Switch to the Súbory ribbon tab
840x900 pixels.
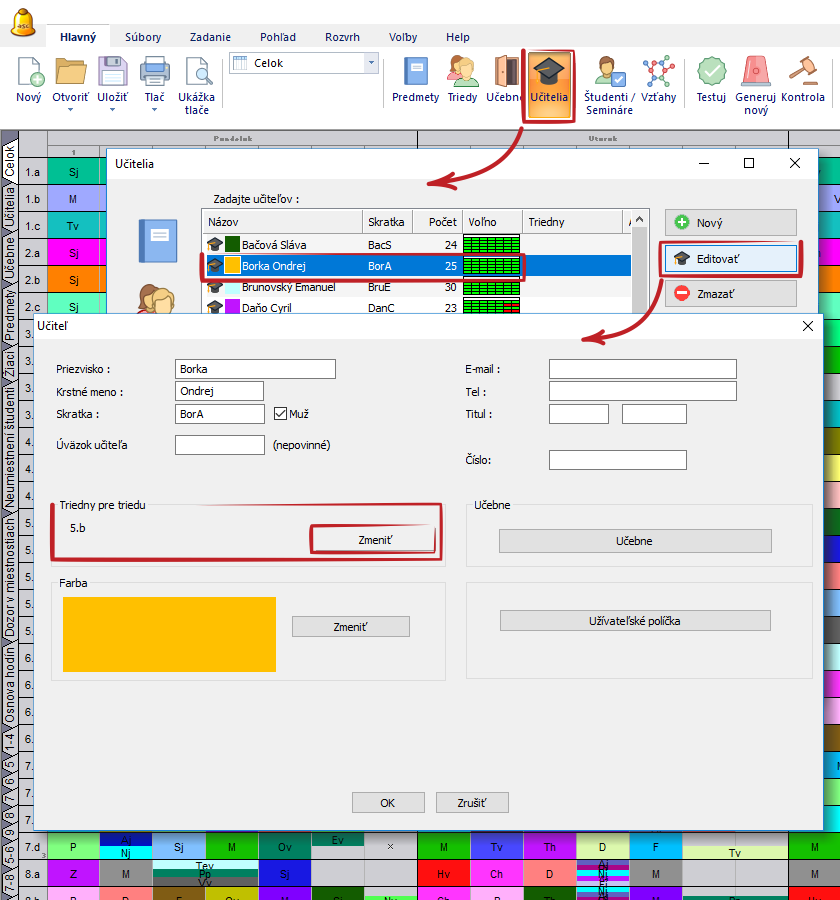point(143,37)
